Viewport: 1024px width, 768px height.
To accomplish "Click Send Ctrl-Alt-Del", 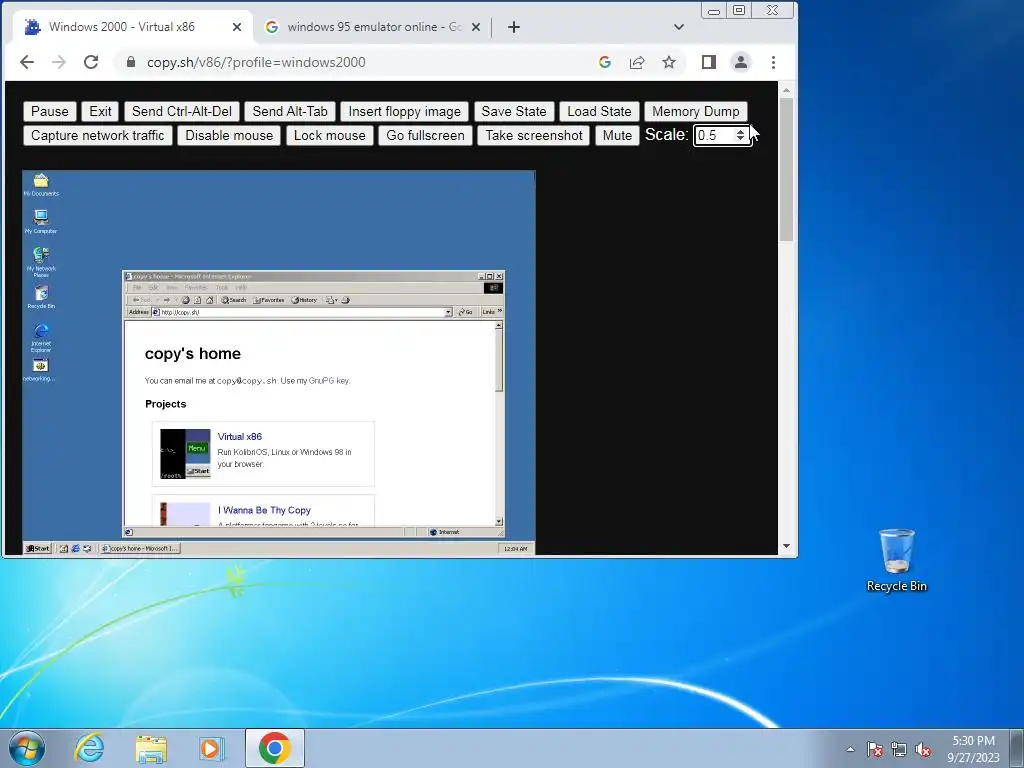I will coord(182,111).
